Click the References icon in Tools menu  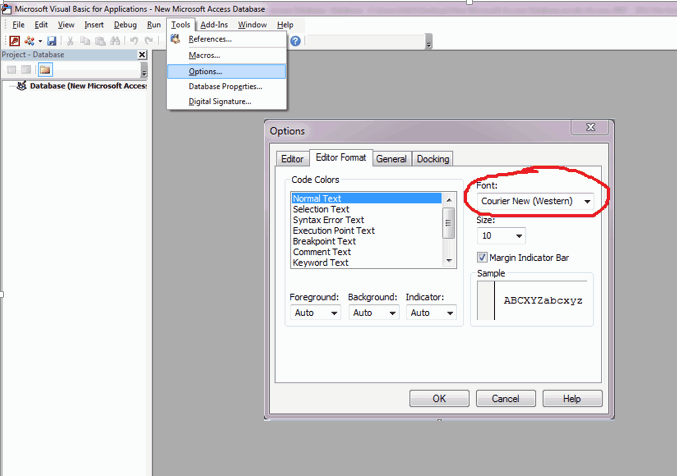coord(175,39)
